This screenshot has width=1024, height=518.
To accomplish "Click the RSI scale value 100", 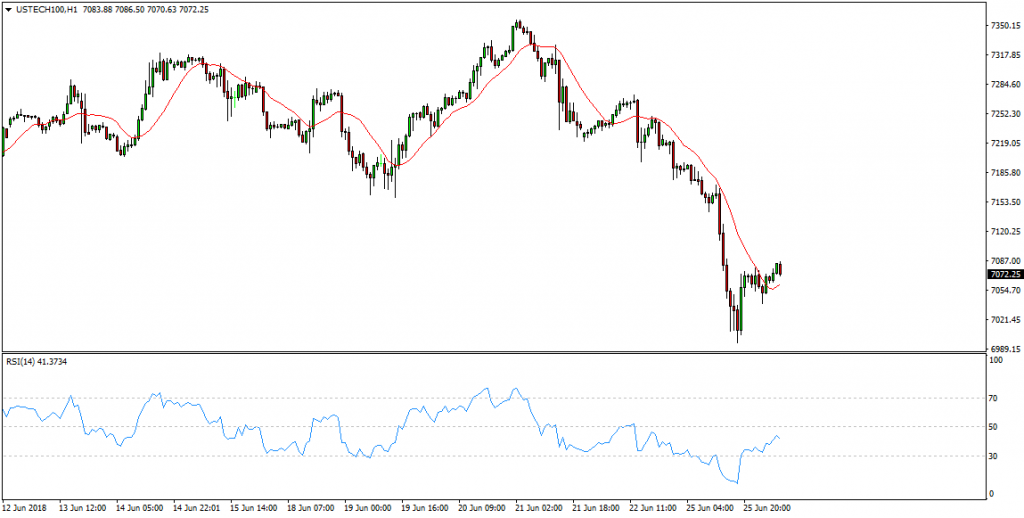I will point(995,359).
